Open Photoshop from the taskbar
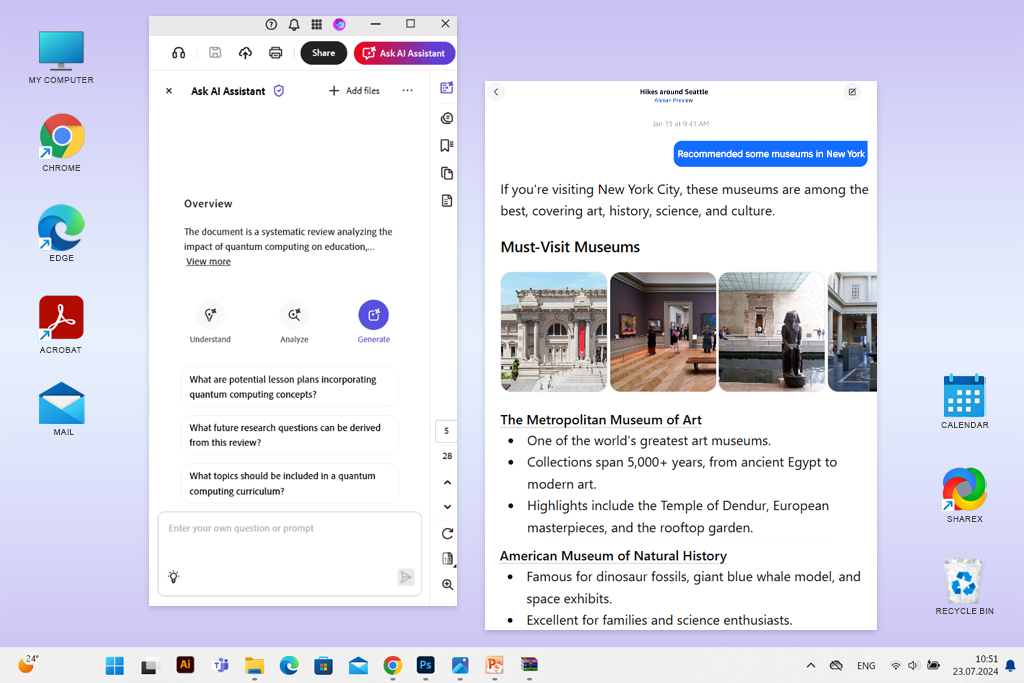 (426, 665)
